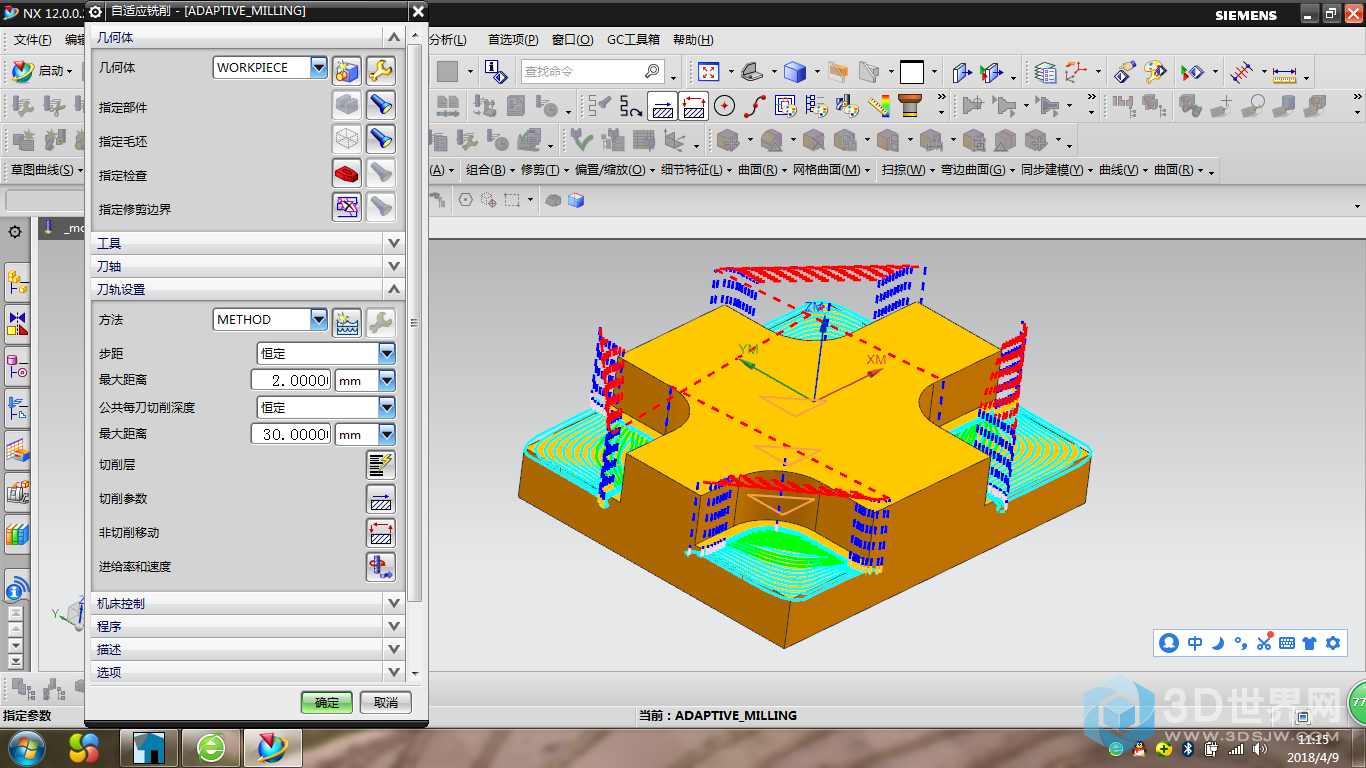
Task: Click the circle target icon in toolbar
Action: [725, 105]
